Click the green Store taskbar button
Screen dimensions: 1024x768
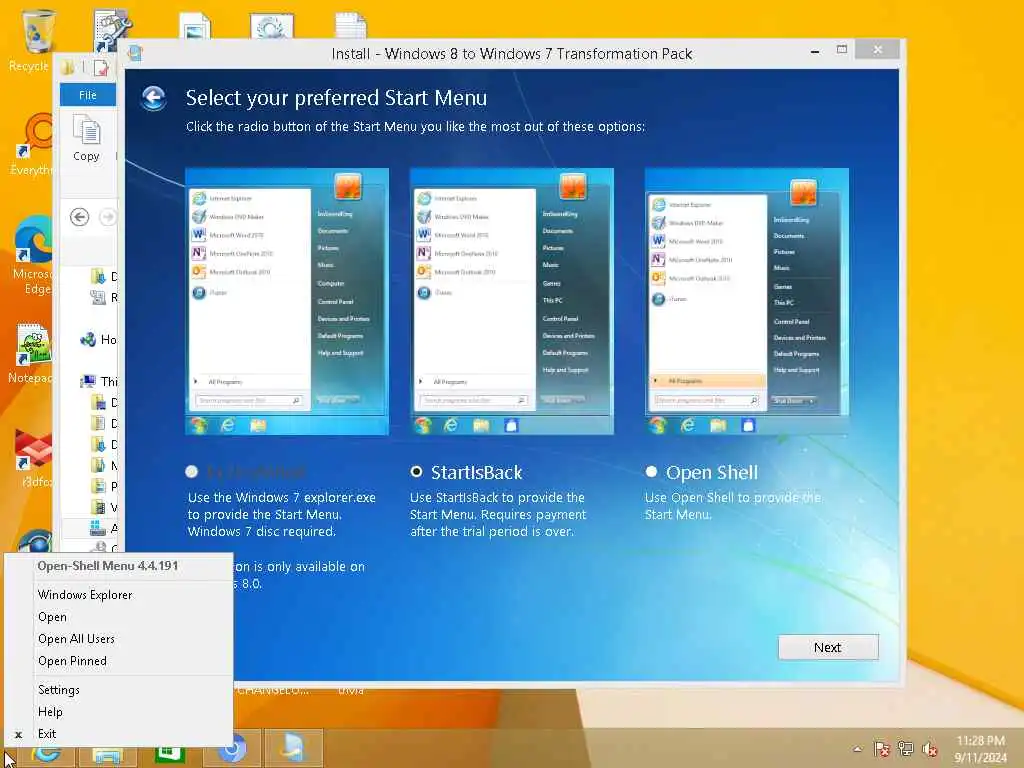coord(169,754)
